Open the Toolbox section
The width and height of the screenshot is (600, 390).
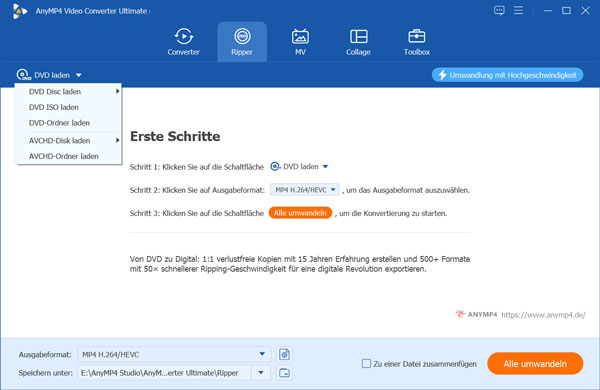pos(416,42)
